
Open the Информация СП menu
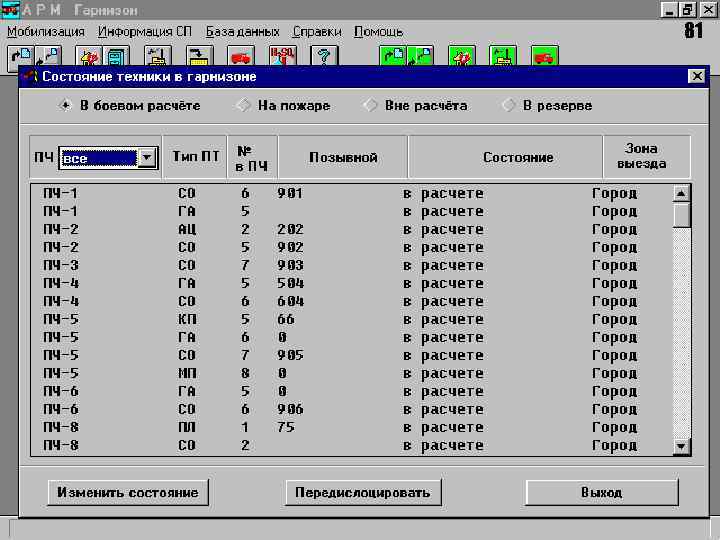point(145,32)
